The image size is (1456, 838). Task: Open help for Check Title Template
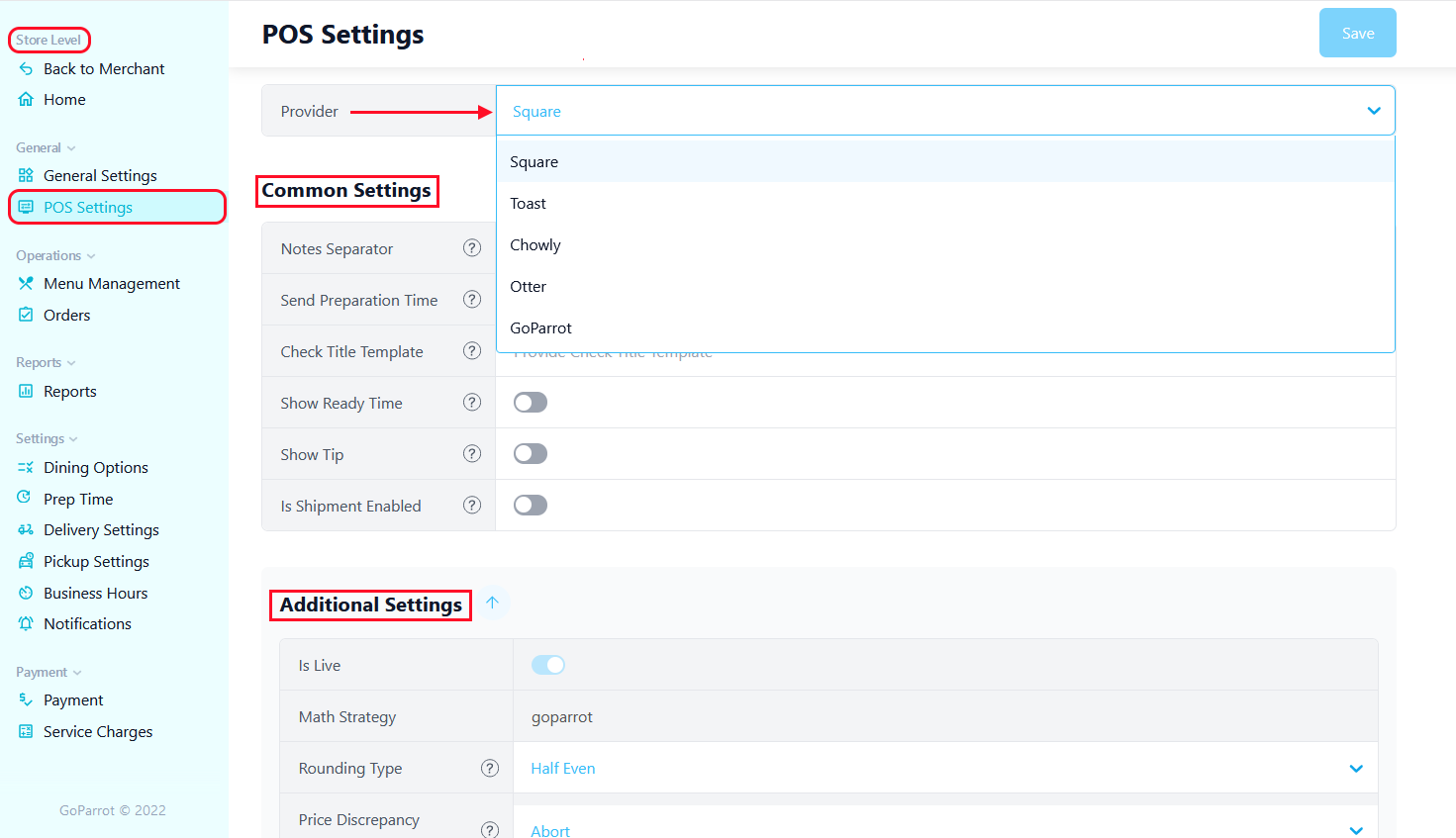pos(472,351)
